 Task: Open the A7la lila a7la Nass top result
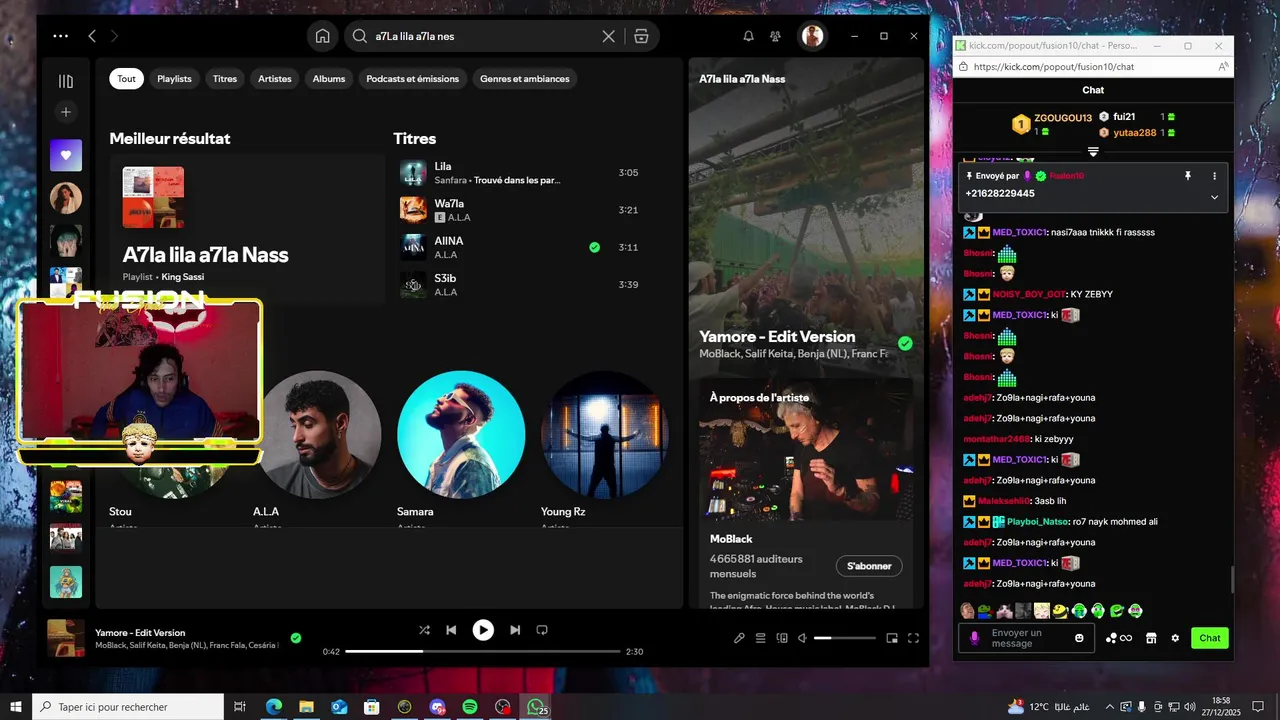point(247,229)
